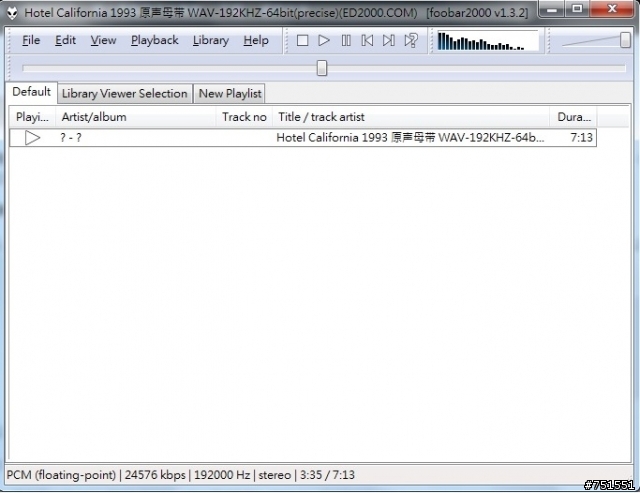
Task: Sort by Title / track artist header
Action: coord(411,117)
